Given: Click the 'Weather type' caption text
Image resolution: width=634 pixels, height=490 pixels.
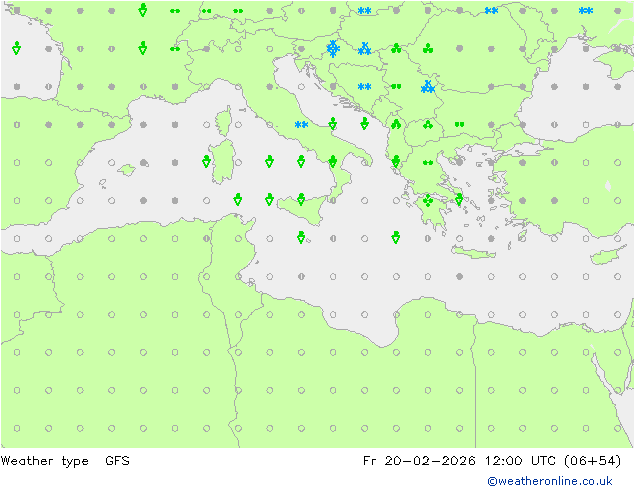Looking at the screenshot, I should coord(44,461).
